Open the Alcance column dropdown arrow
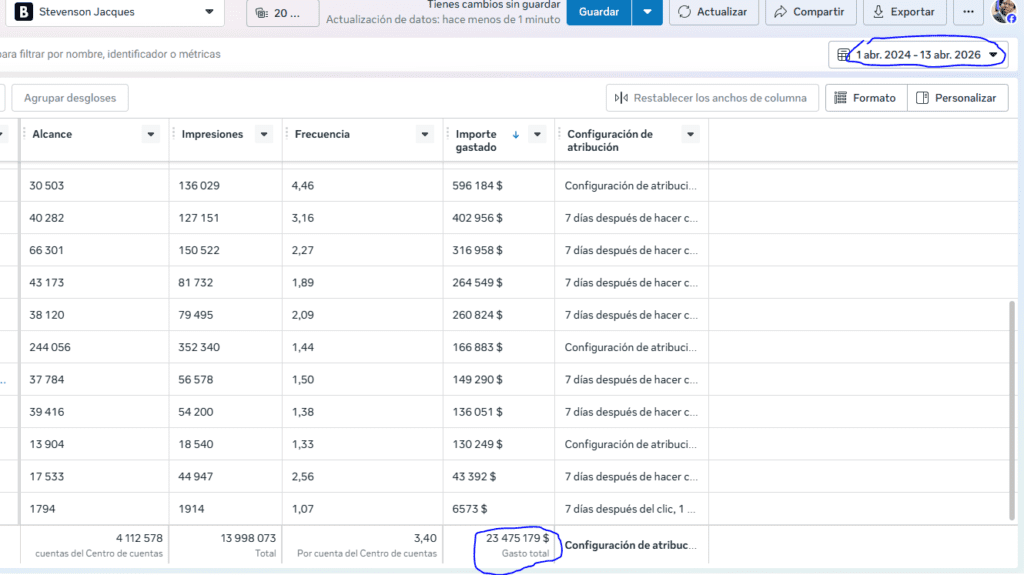This screenshot has height=575, width=1024. click(x=151, y=134)
